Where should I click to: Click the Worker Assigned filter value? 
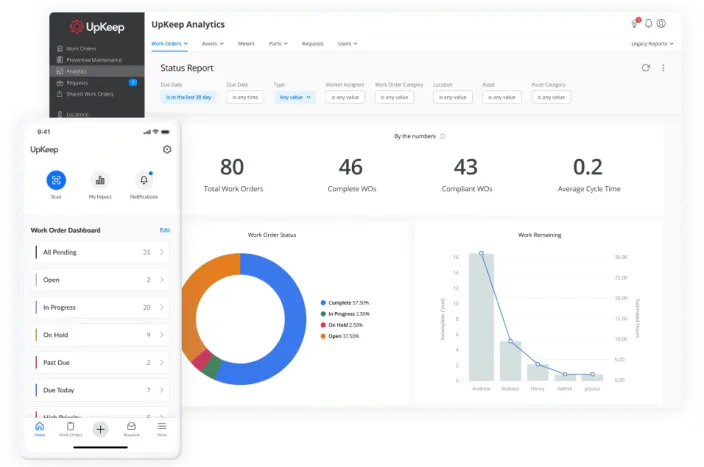345,97
